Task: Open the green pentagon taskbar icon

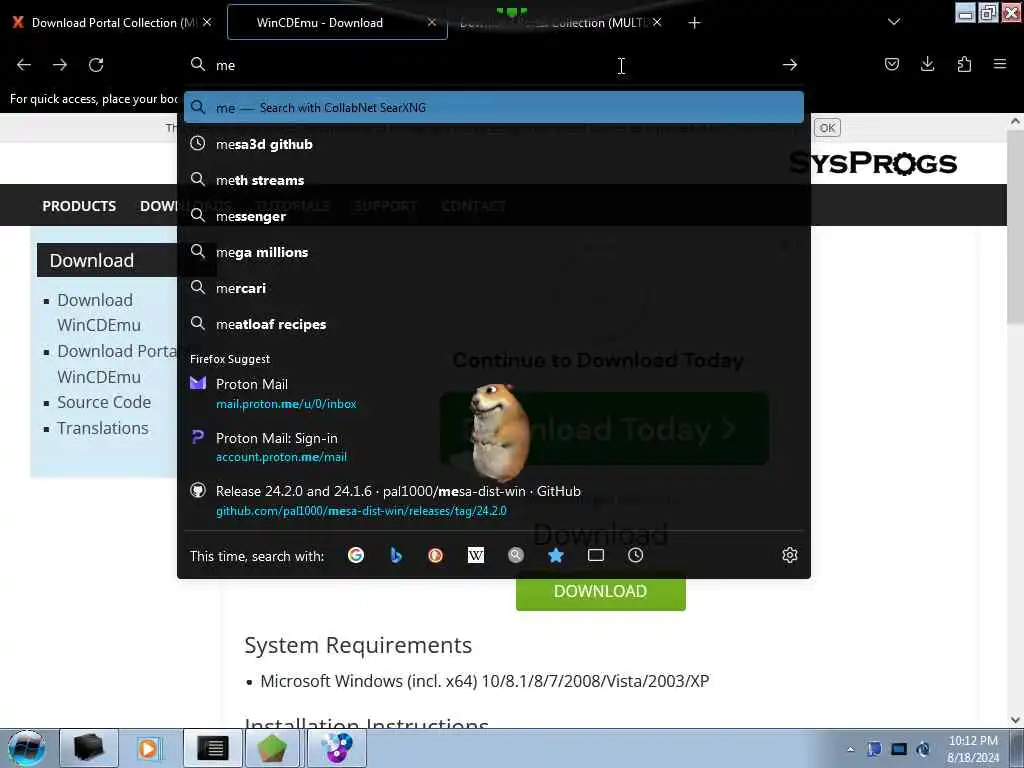Action: pos(272,748)
